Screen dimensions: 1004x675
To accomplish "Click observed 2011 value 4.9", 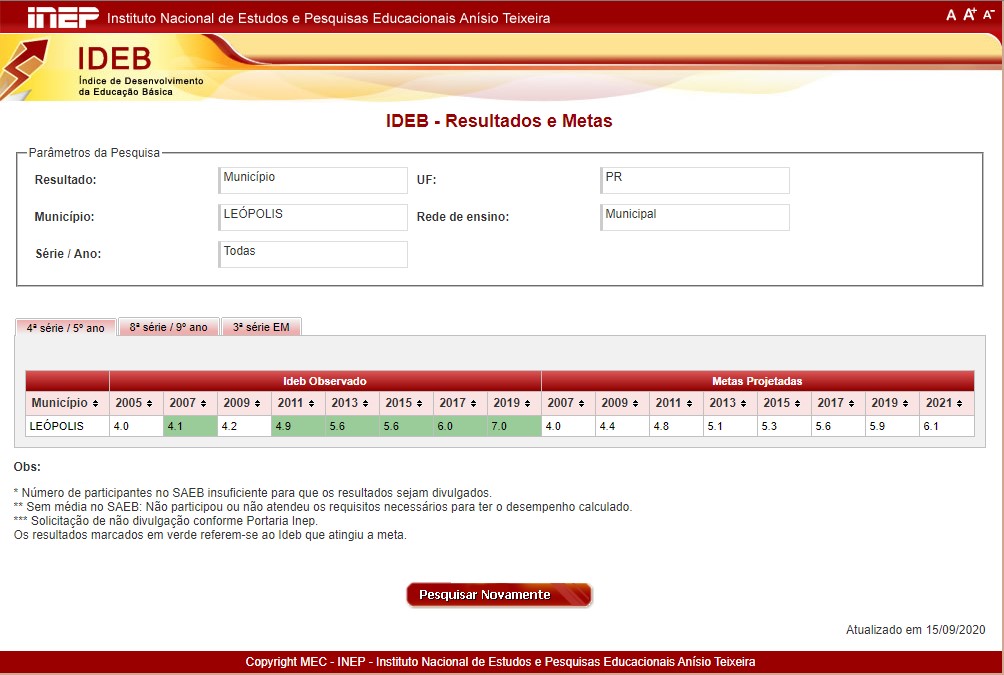I will (298, 426).
